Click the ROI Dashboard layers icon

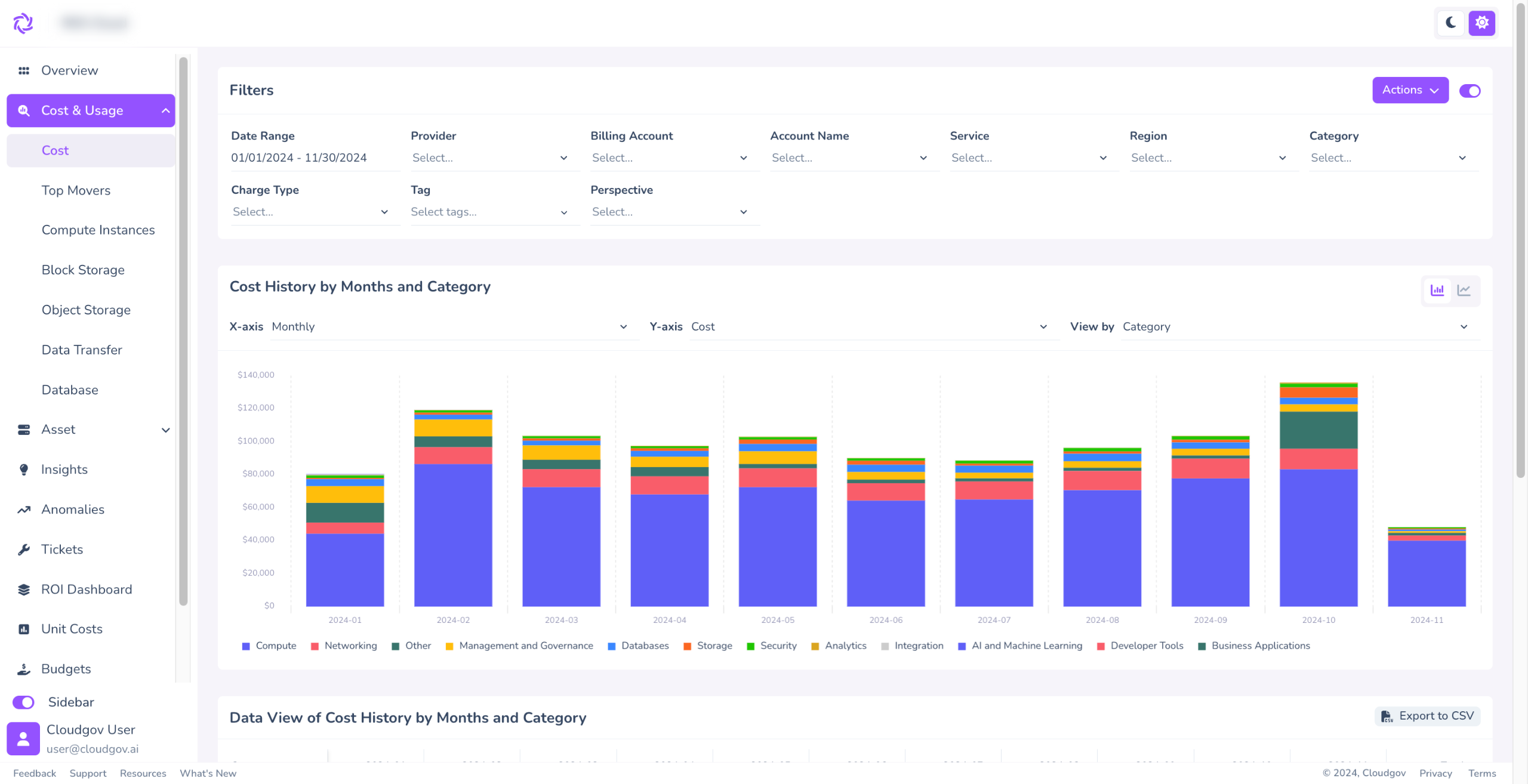[24, 589]
